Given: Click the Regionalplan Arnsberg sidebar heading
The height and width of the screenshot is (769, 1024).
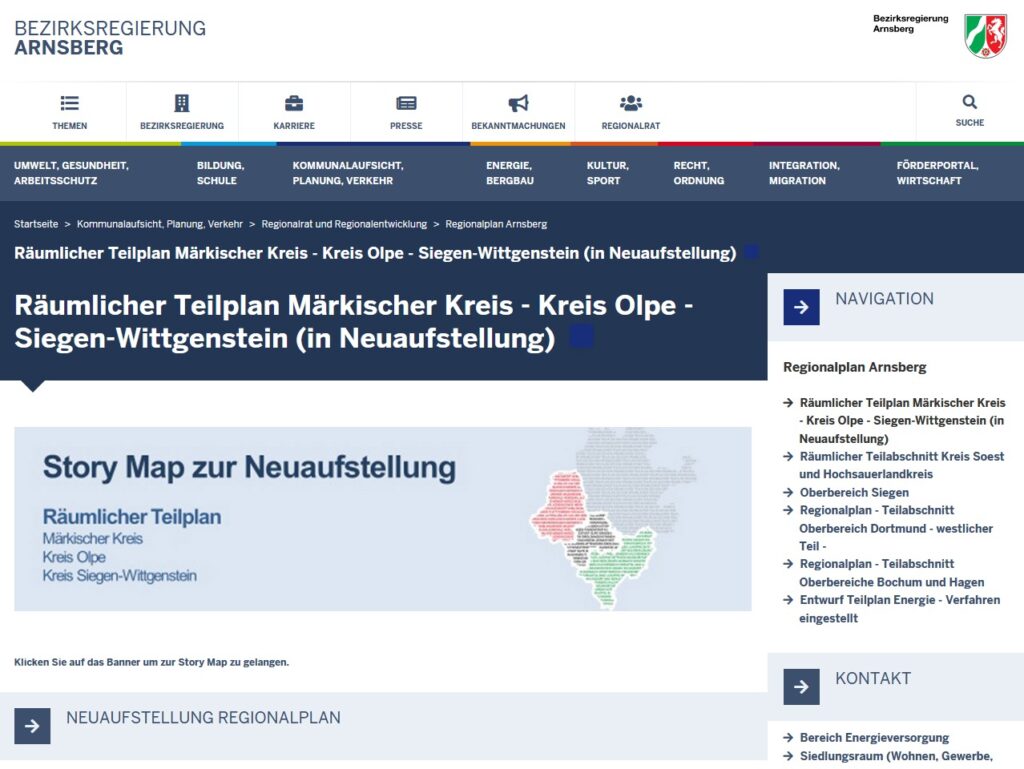Looking at the screenshot, I should [x=854, y=367].
